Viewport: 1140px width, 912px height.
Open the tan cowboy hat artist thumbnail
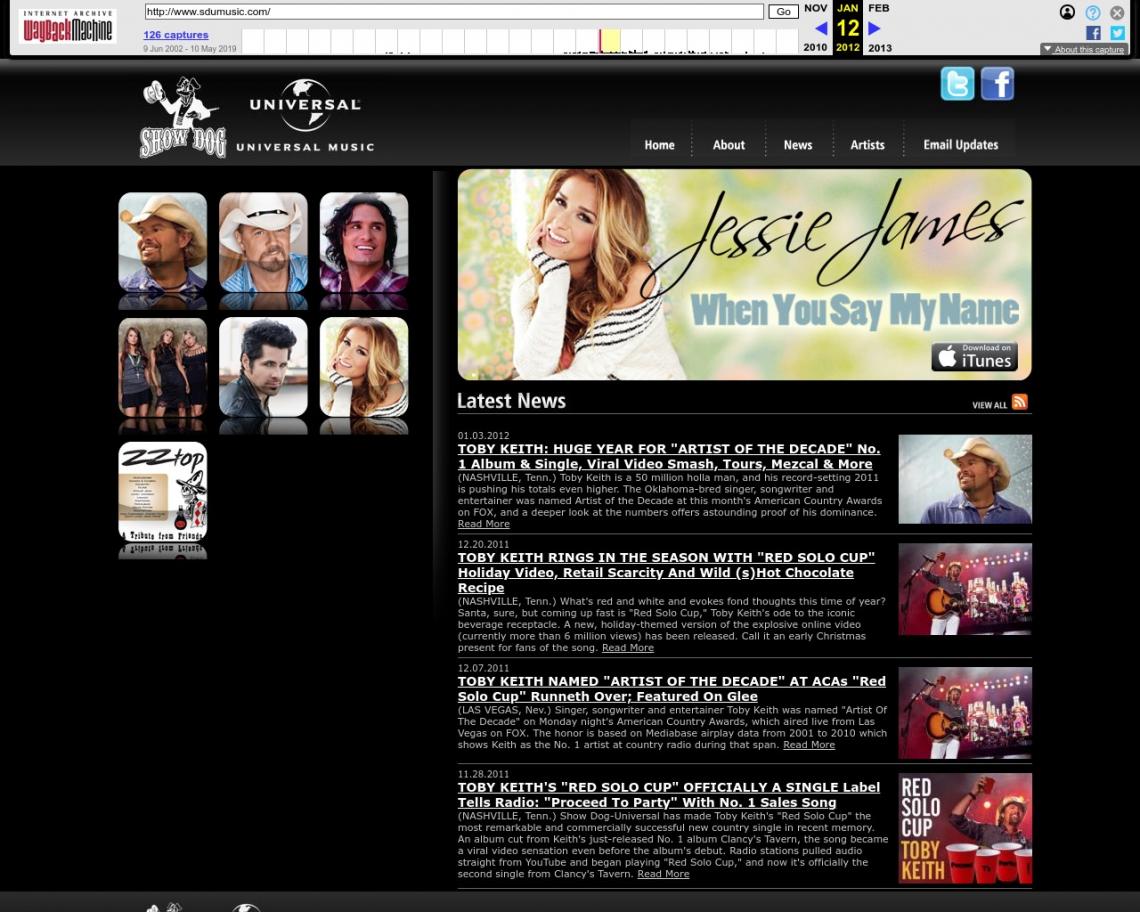[163, 242]
